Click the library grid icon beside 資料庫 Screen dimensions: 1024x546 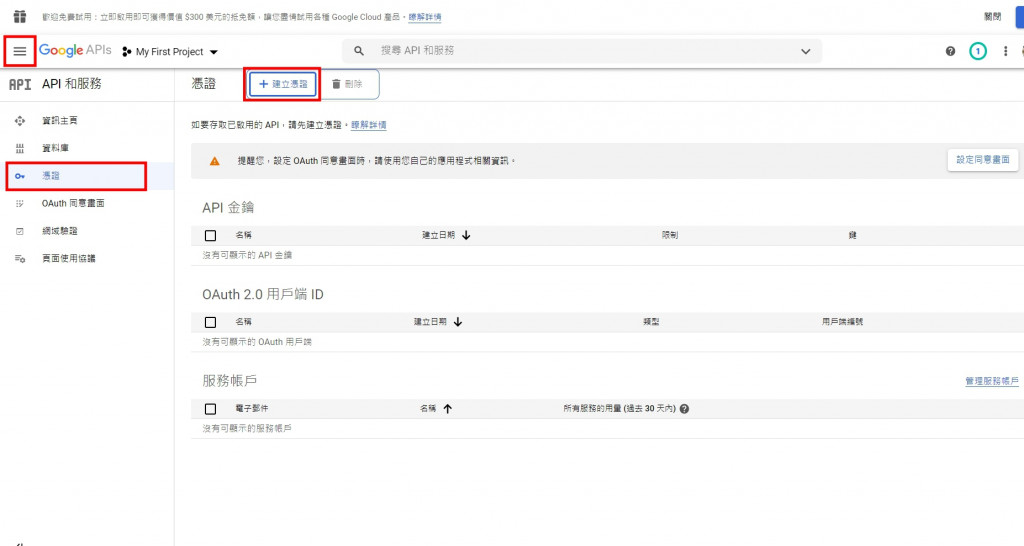click(x=20, y=148)
